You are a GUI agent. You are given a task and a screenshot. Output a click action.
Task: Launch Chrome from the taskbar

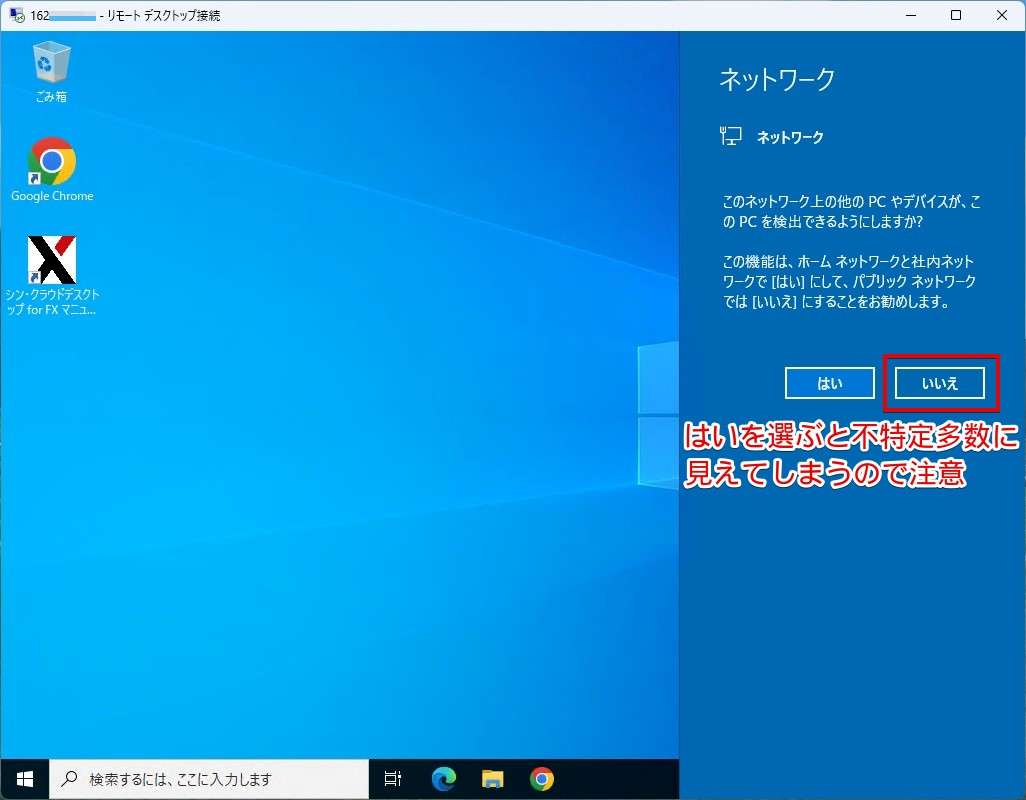[x=542, y=779]
